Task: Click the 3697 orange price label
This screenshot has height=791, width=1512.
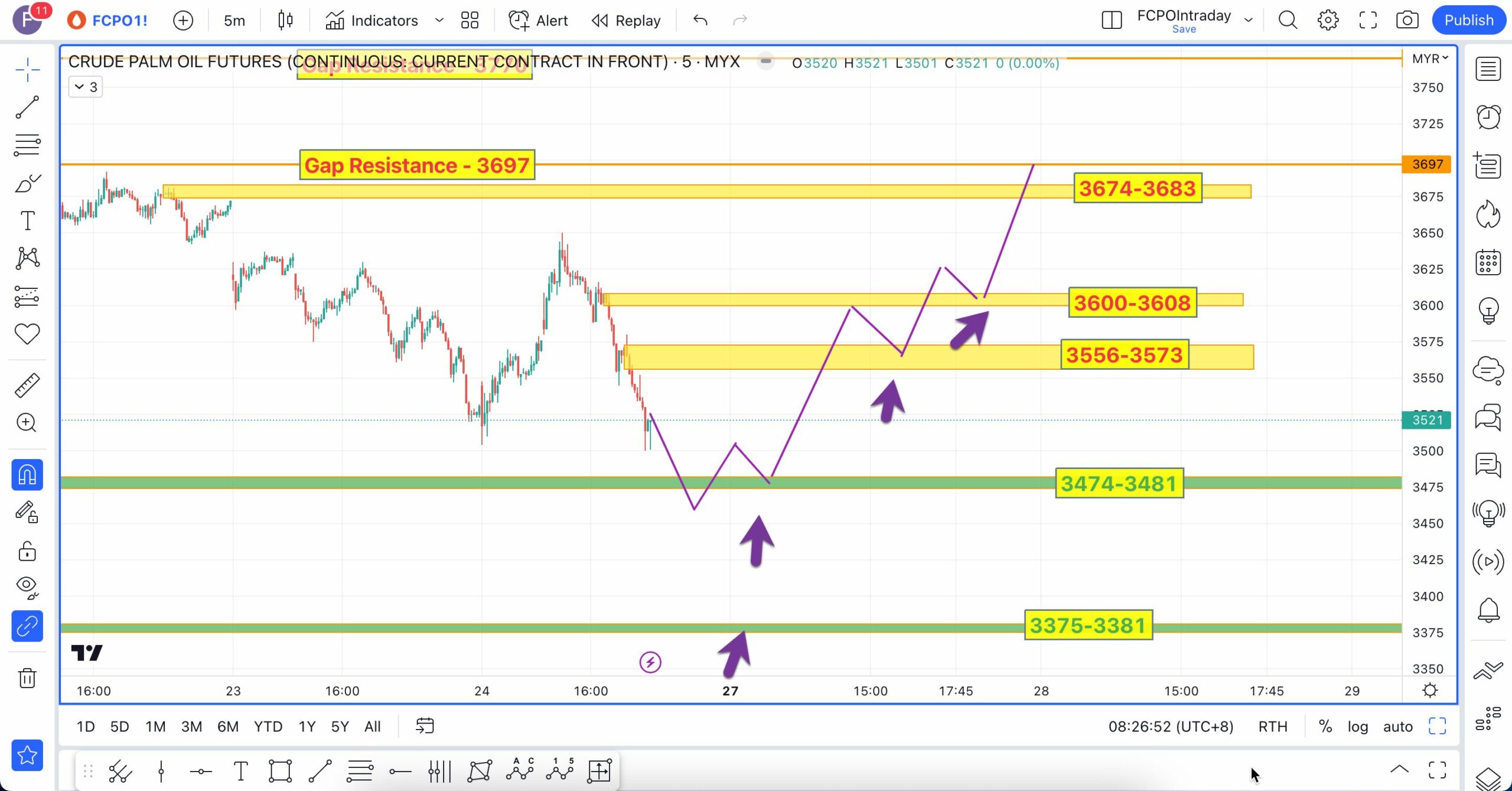Action: (1427, 164)
